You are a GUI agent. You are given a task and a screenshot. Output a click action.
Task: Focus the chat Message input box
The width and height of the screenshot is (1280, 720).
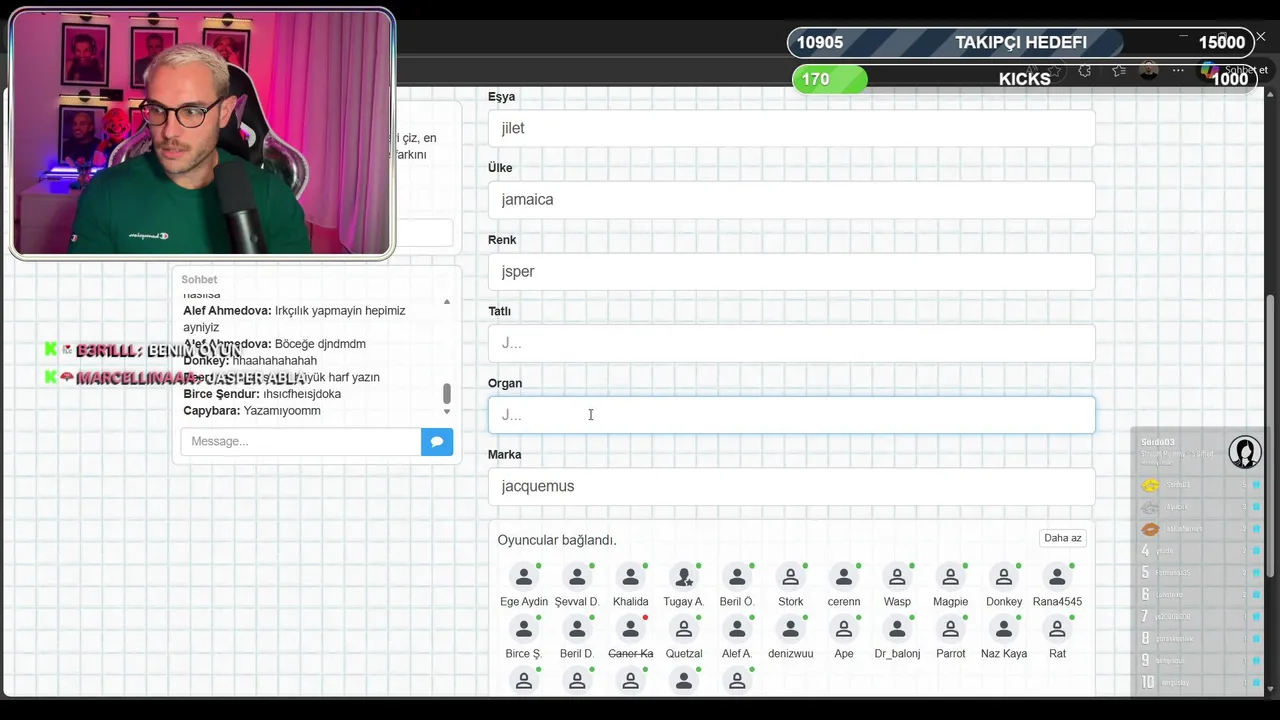click(301, 441)
